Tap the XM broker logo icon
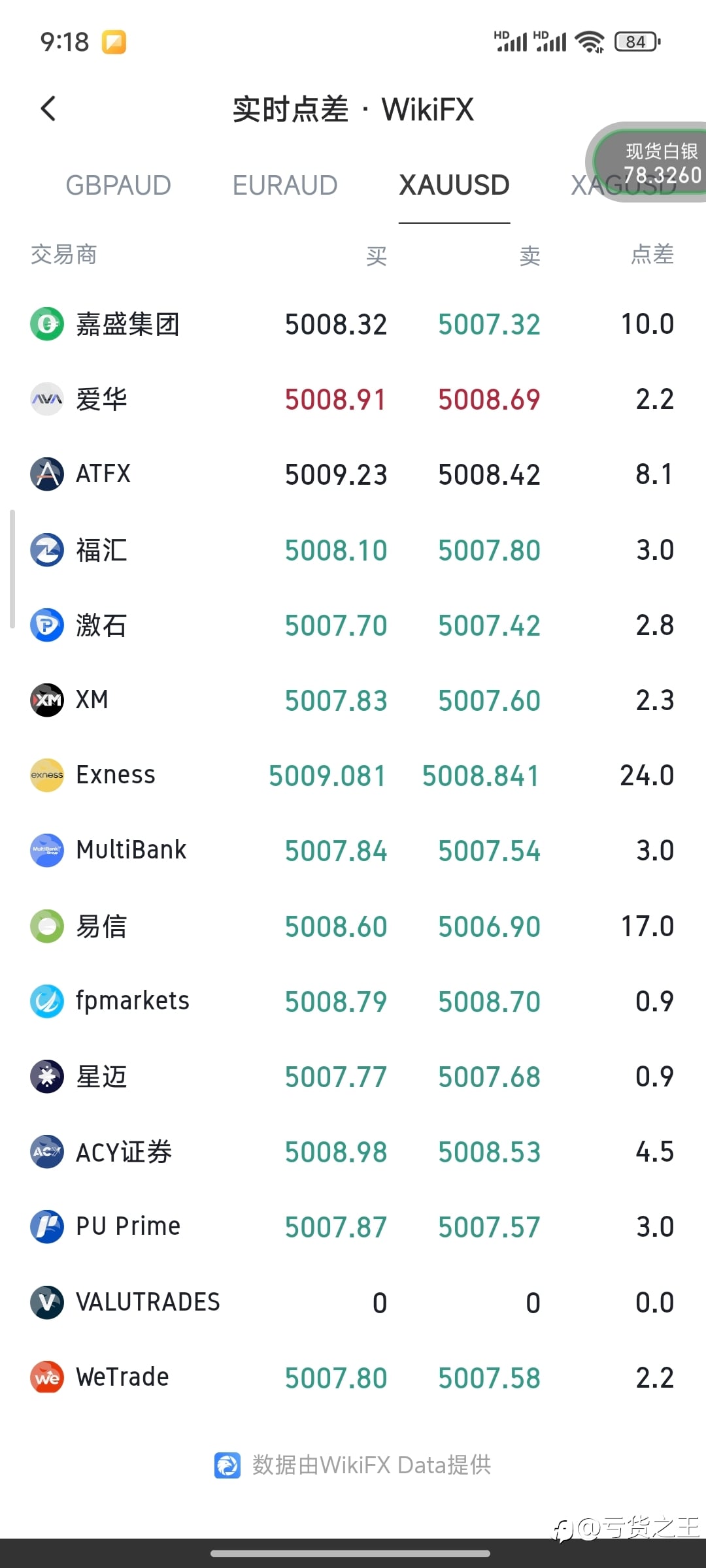 point(47,700)
